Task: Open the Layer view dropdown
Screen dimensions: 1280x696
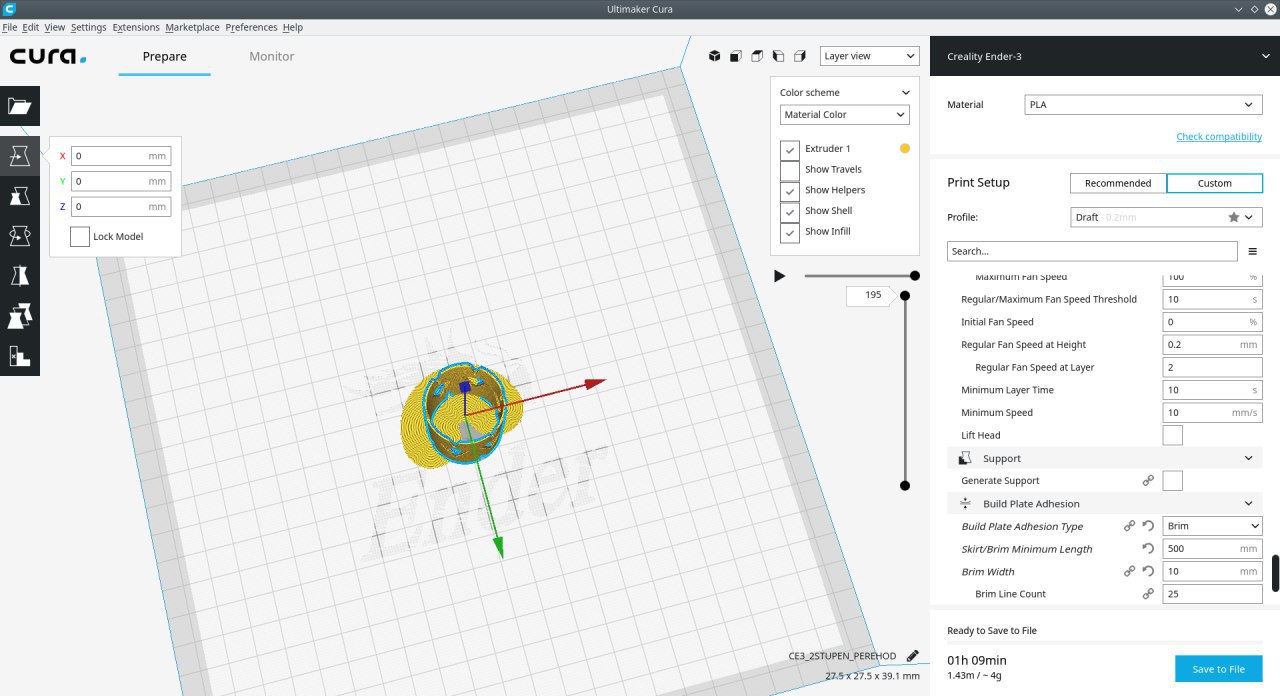Action: click(x=869, y=56)
